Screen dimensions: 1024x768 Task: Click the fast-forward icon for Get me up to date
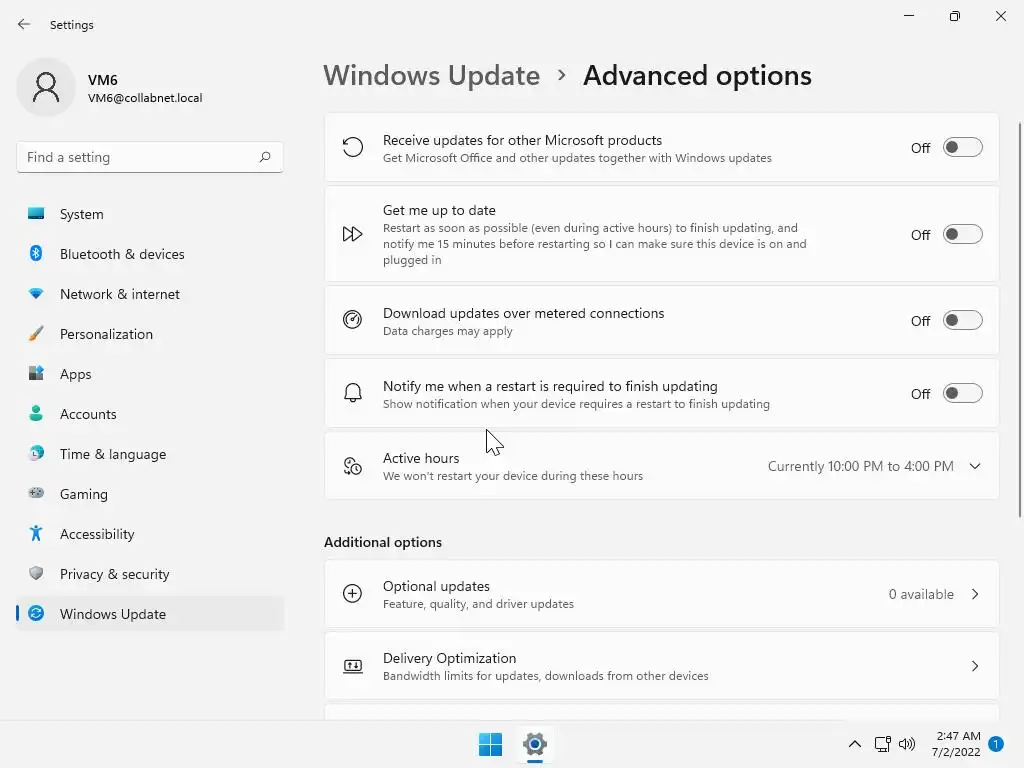(353, 234)
